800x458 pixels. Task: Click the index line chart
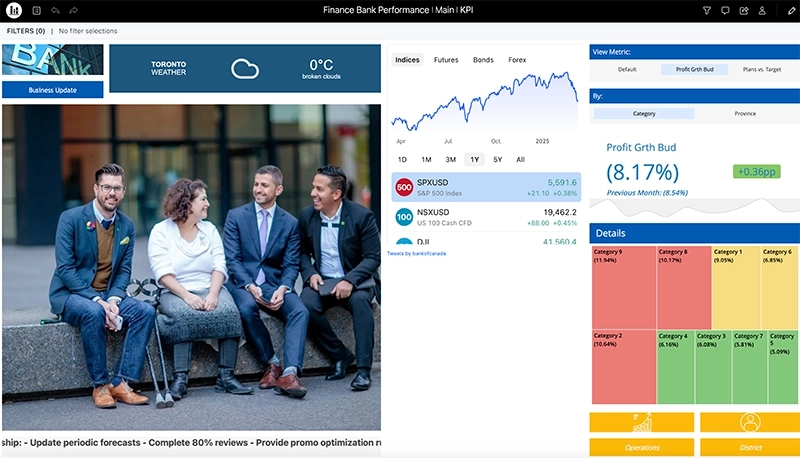485,102
